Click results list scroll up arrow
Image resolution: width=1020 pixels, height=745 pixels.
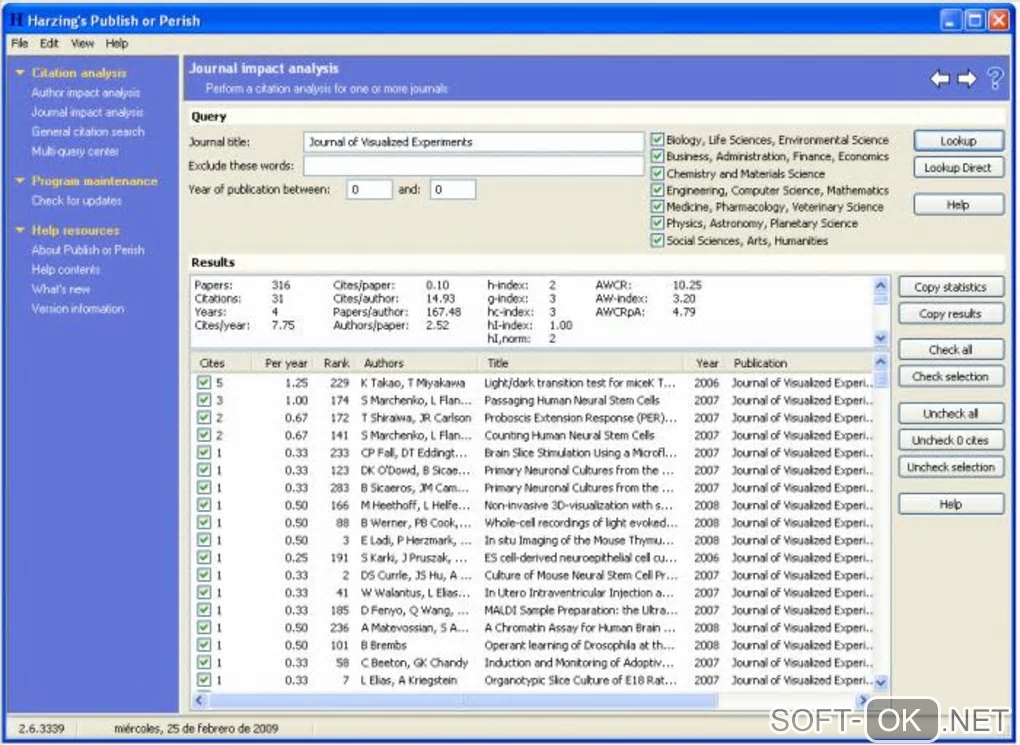pos(881,362)
